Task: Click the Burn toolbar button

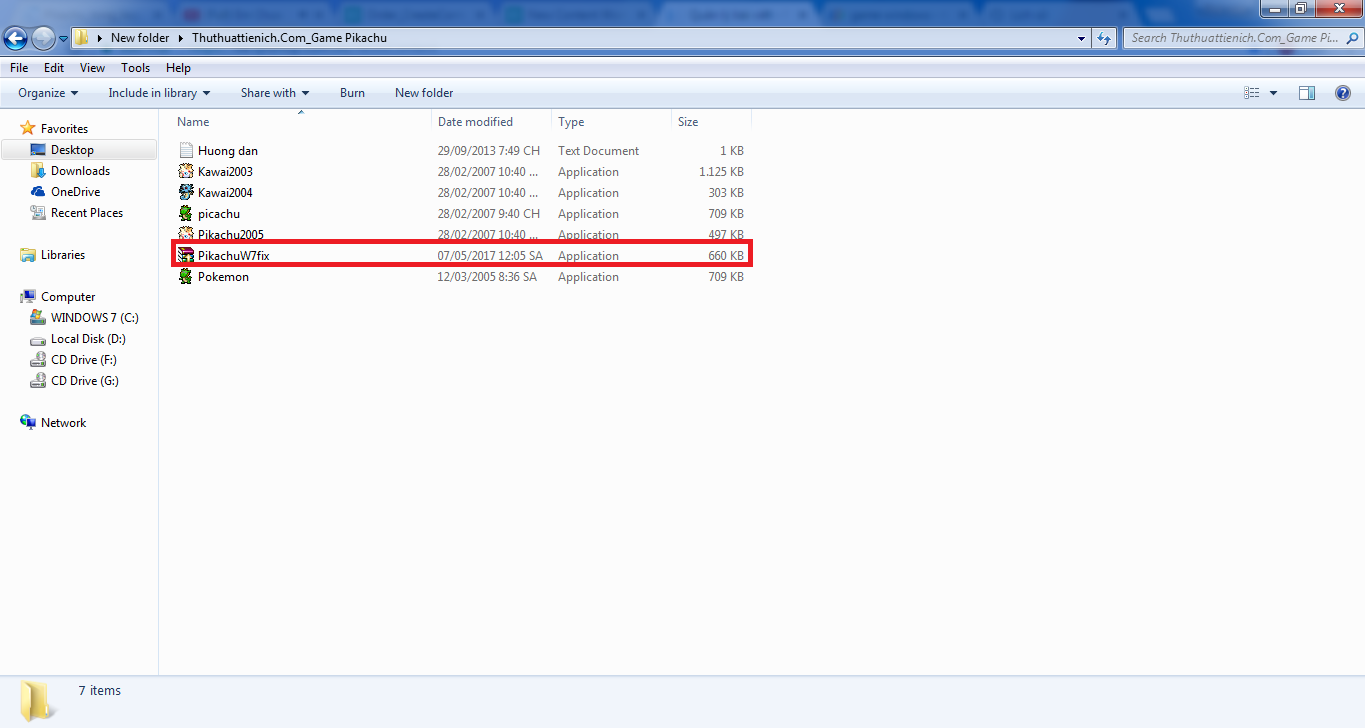Action: (352, 93)
